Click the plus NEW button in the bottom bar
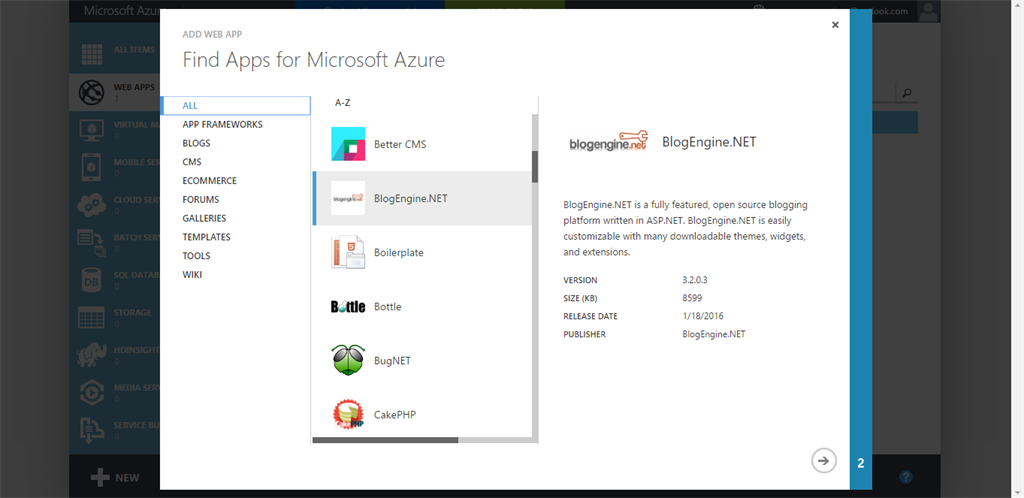1024x498 pixels. pyautogui.click(x=115, y=478)
